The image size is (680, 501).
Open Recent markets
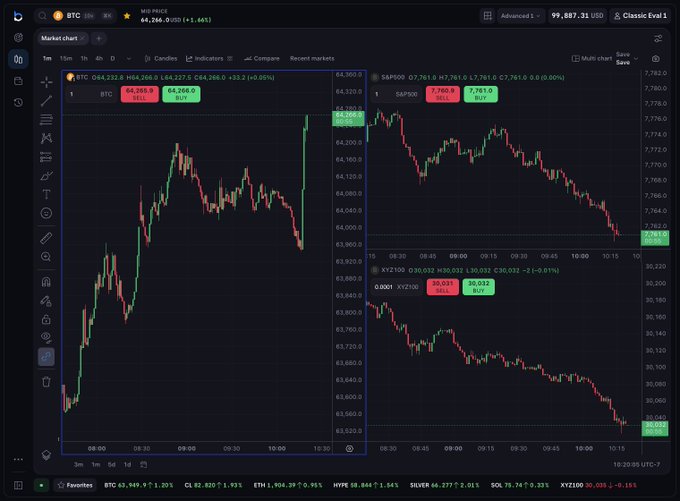point(312,59)
